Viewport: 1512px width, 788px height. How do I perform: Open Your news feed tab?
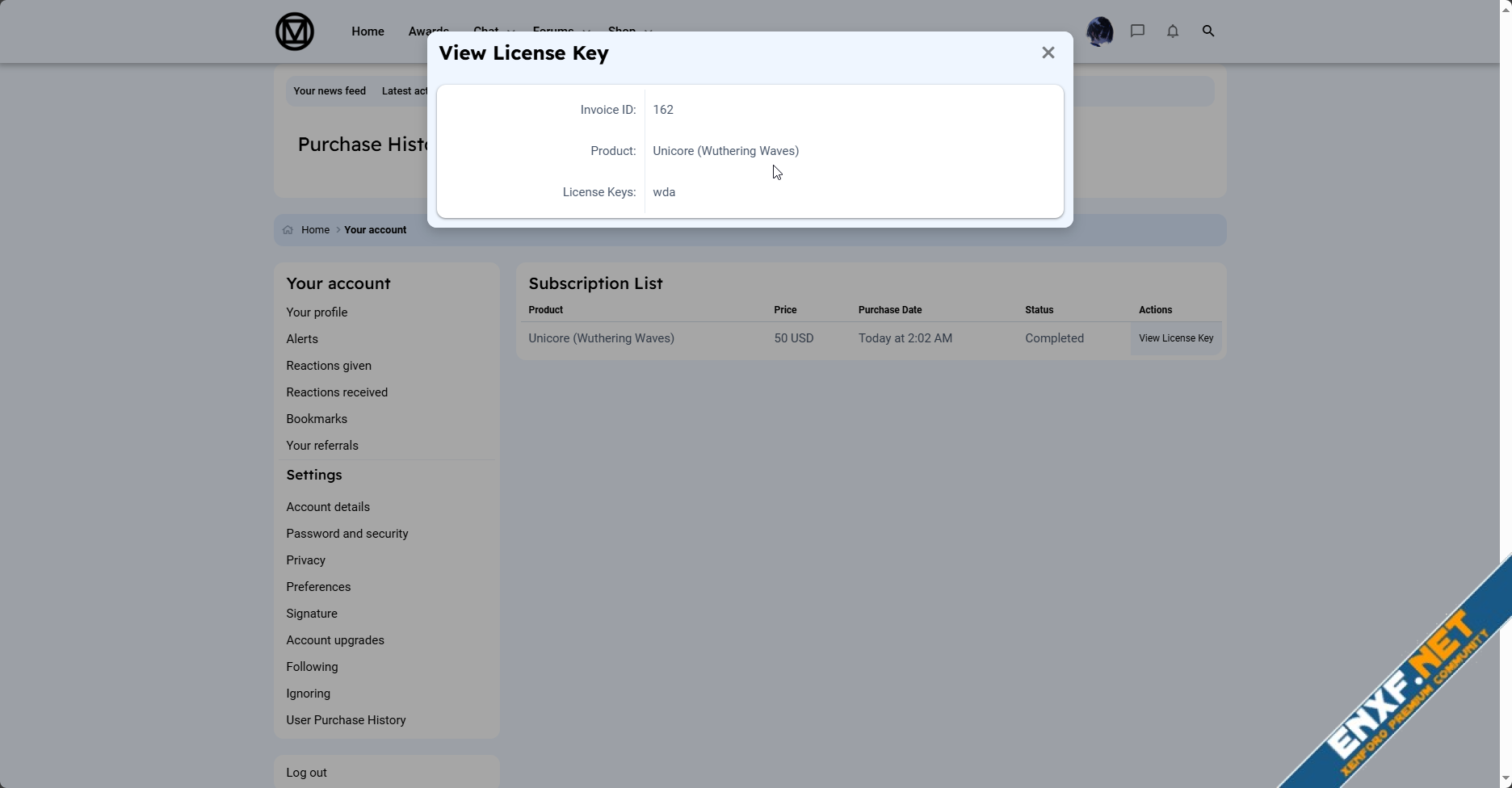point(330,91)
